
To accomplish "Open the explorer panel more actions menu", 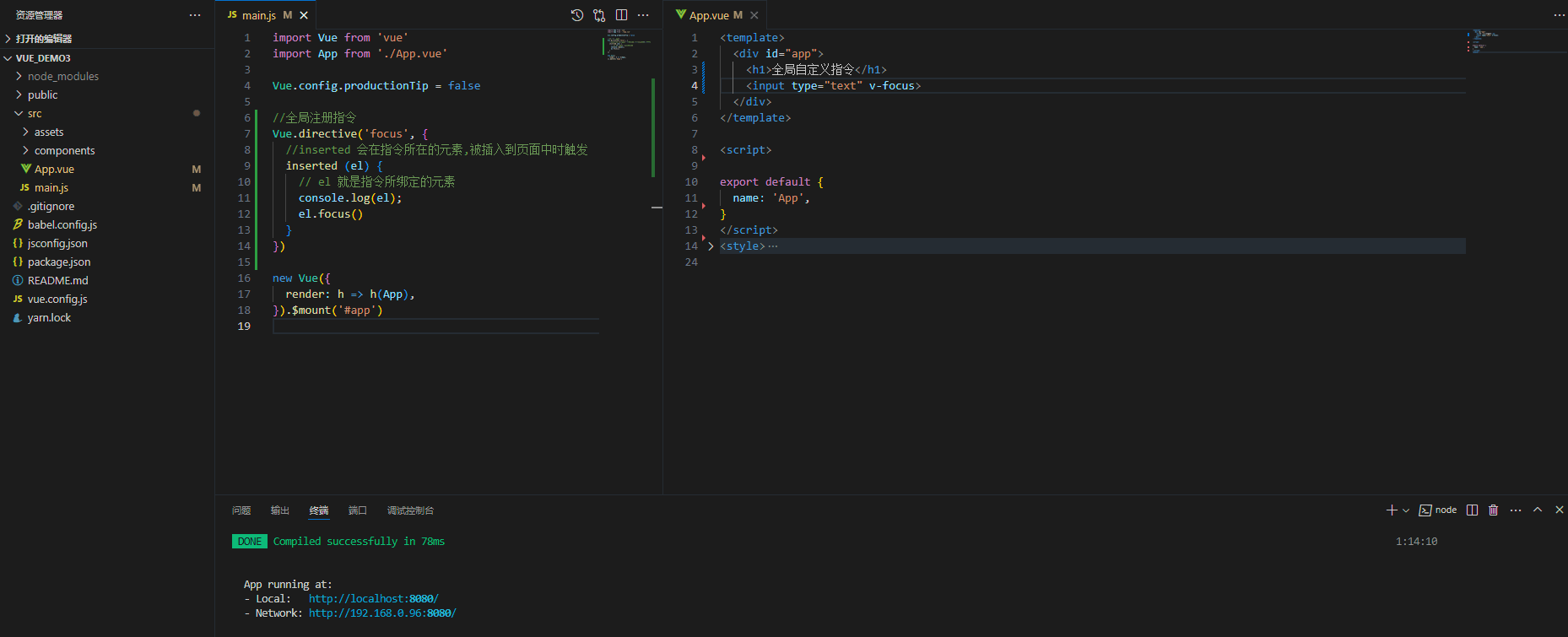I will point(195,15).
